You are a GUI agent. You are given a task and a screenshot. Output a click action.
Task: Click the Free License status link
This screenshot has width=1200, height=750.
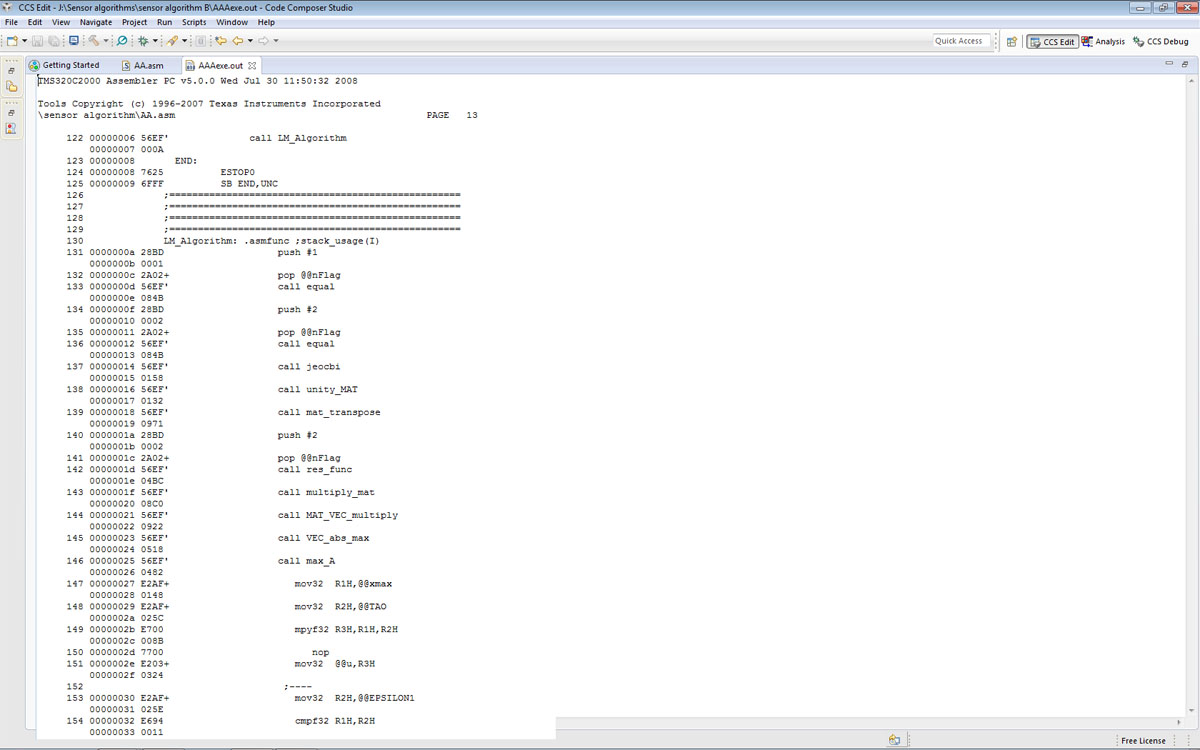(x=1142, y=741)
